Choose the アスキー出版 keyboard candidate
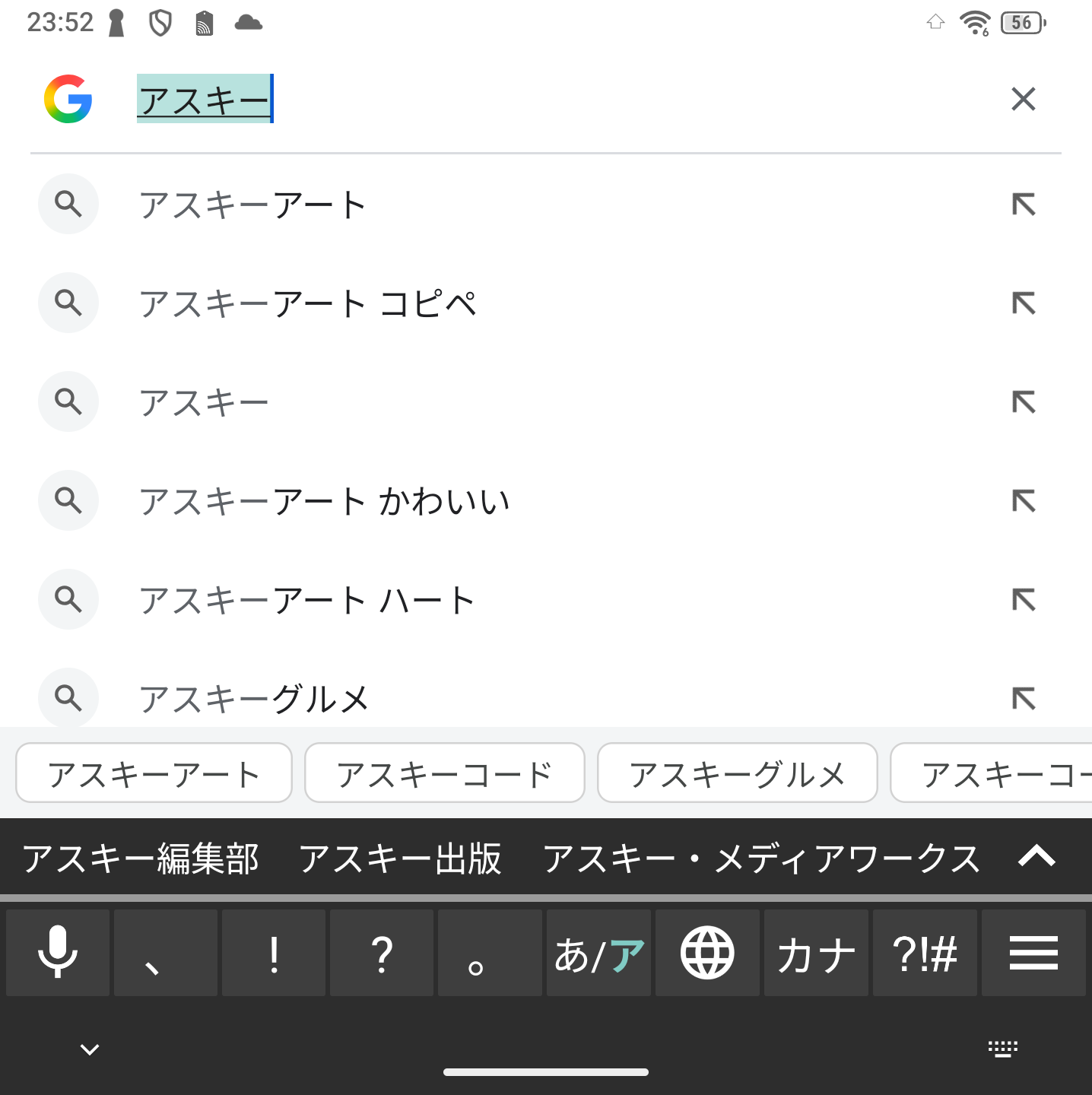 click(x=400, y=859)
